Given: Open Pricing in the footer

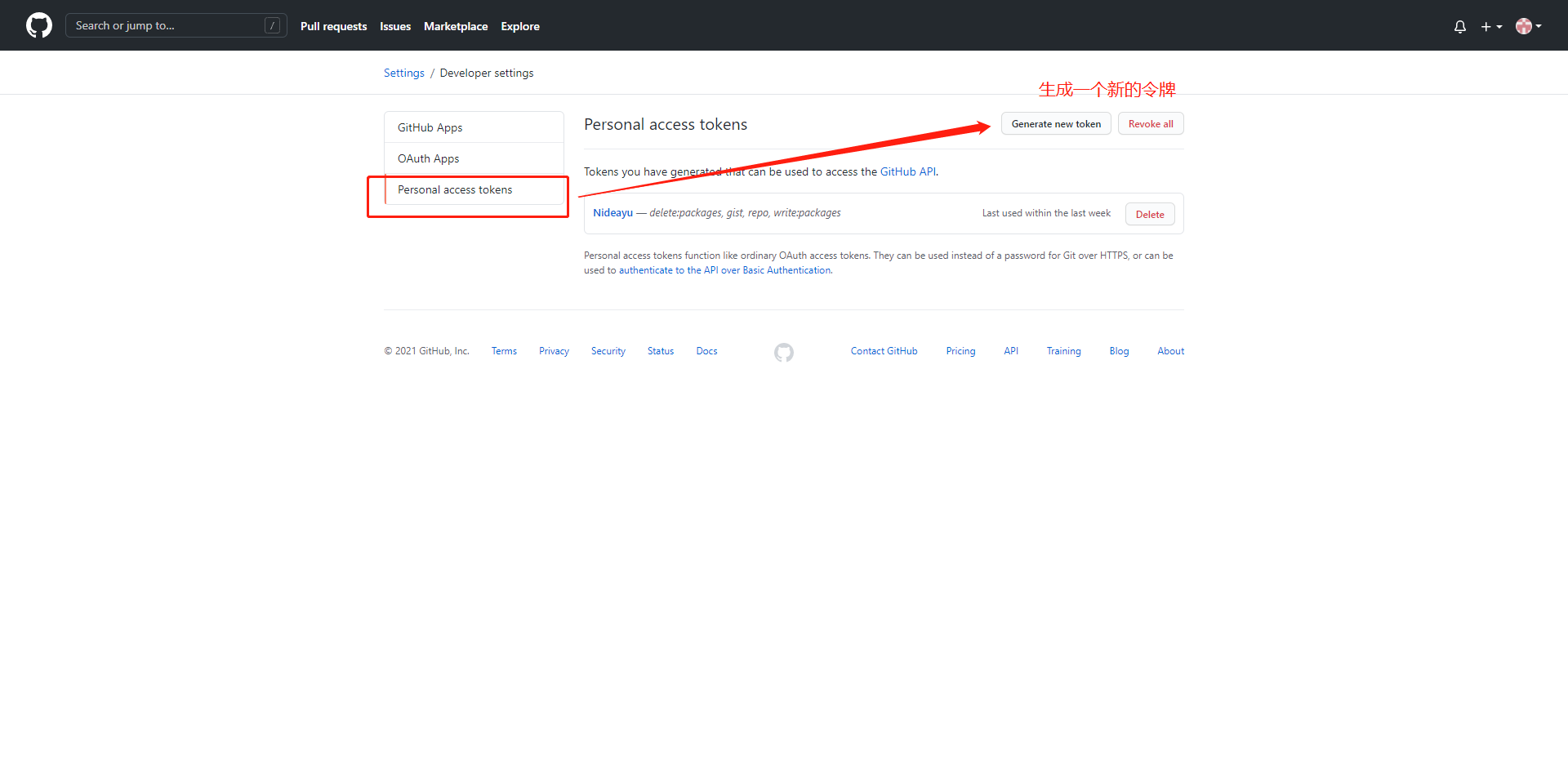Looking at the screenshot, I should tap(961, 351).
